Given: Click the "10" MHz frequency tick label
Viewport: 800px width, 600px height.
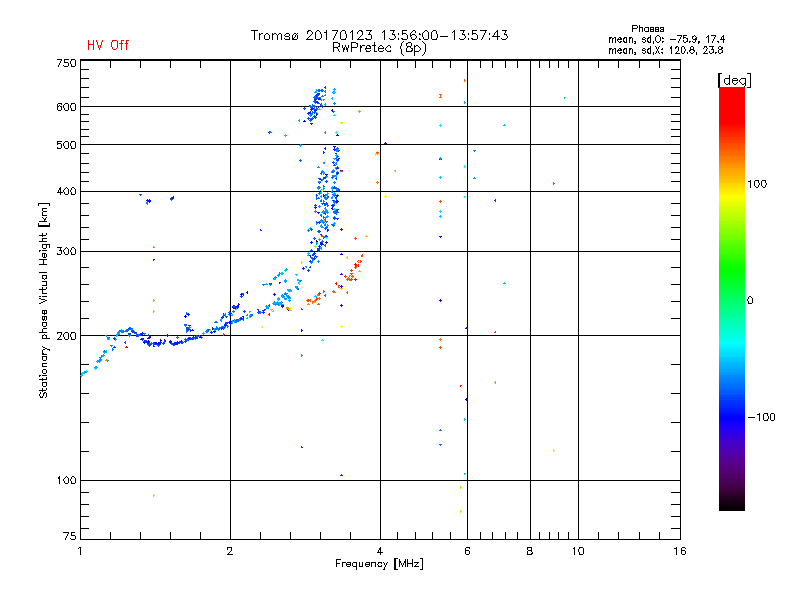Looking at the screenshot, I should 578,551.
